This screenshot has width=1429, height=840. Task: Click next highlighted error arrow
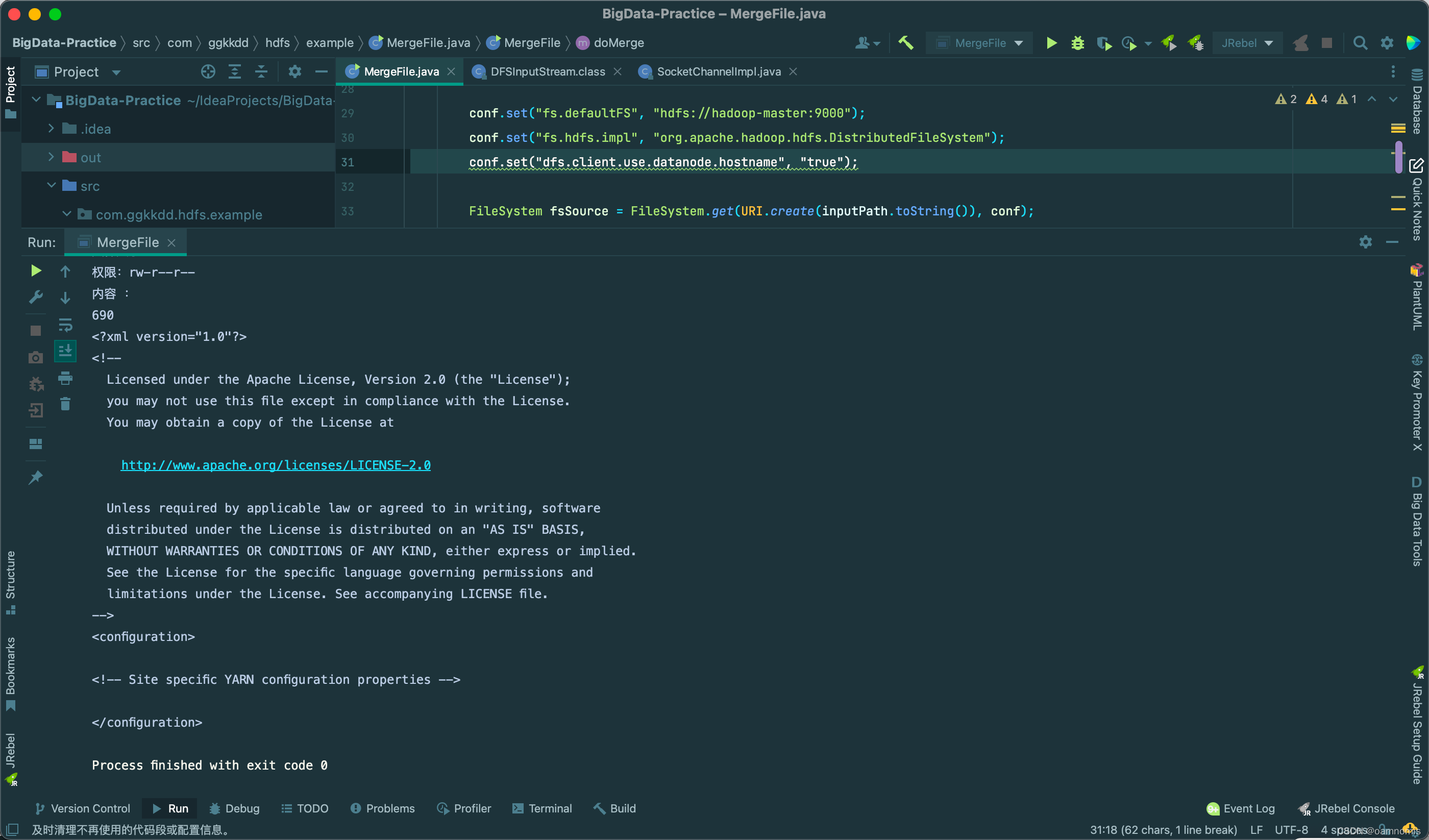(1393, 99)
